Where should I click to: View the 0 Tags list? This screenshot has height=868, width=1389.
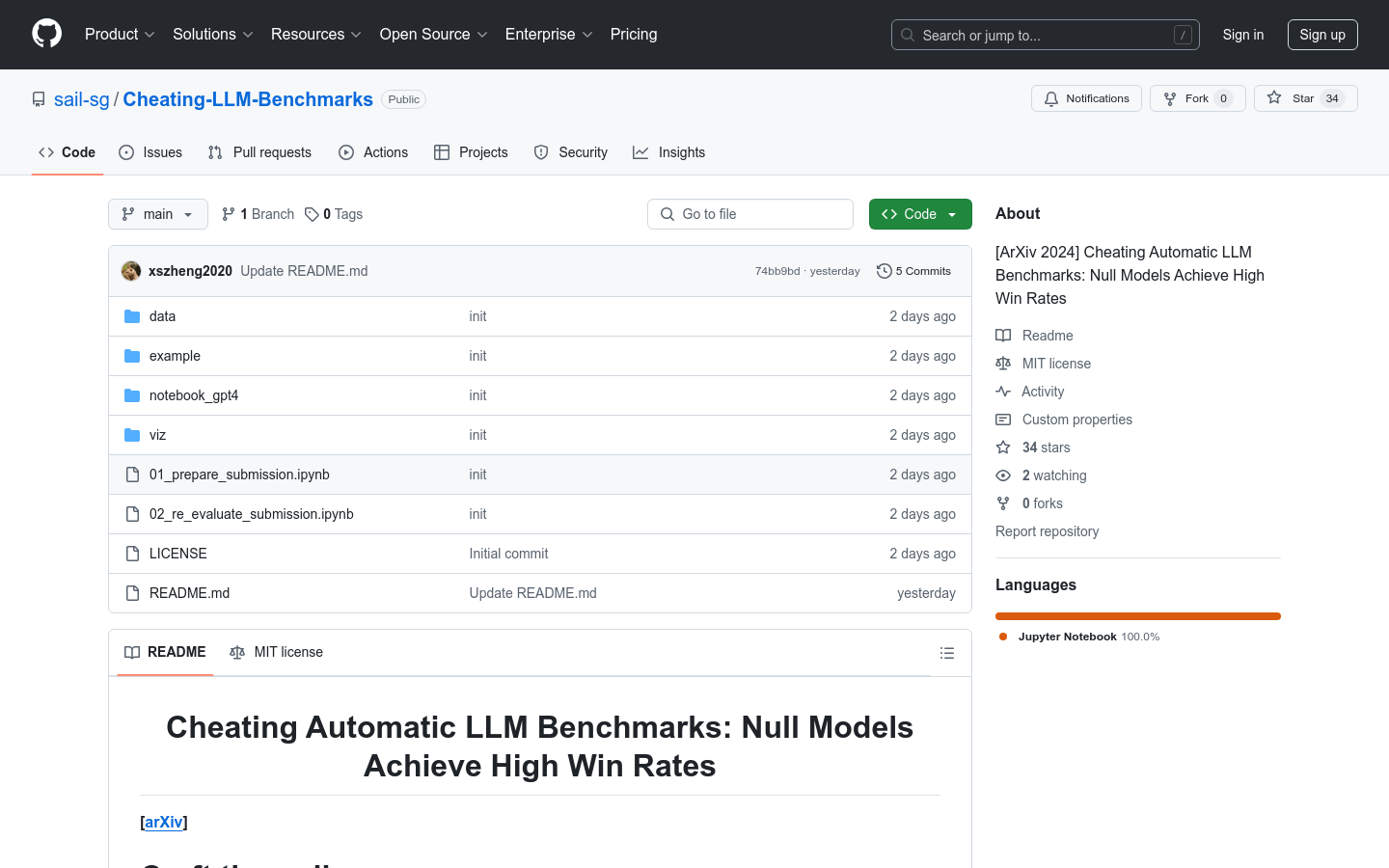pyautogui.click(x=334, y=214)
